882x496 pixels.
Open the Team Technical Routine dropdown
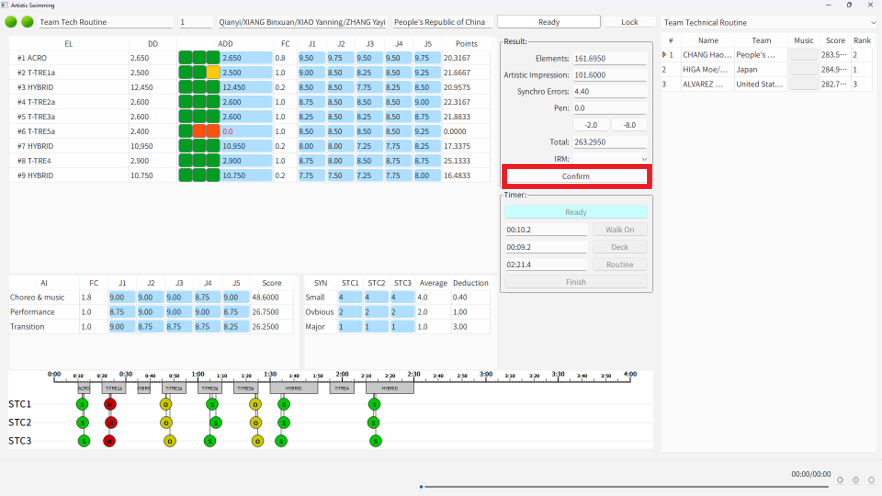pyautogui.click(x=769, y=22)
